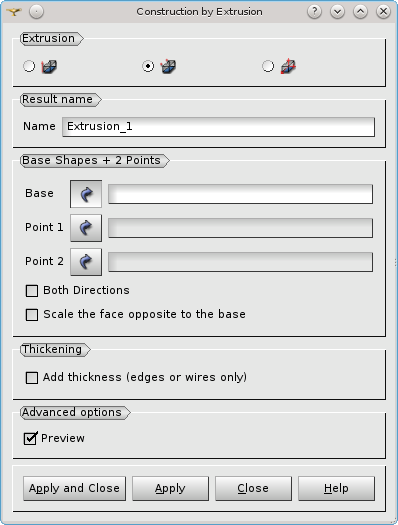Click the Close text button

point(253,489)
